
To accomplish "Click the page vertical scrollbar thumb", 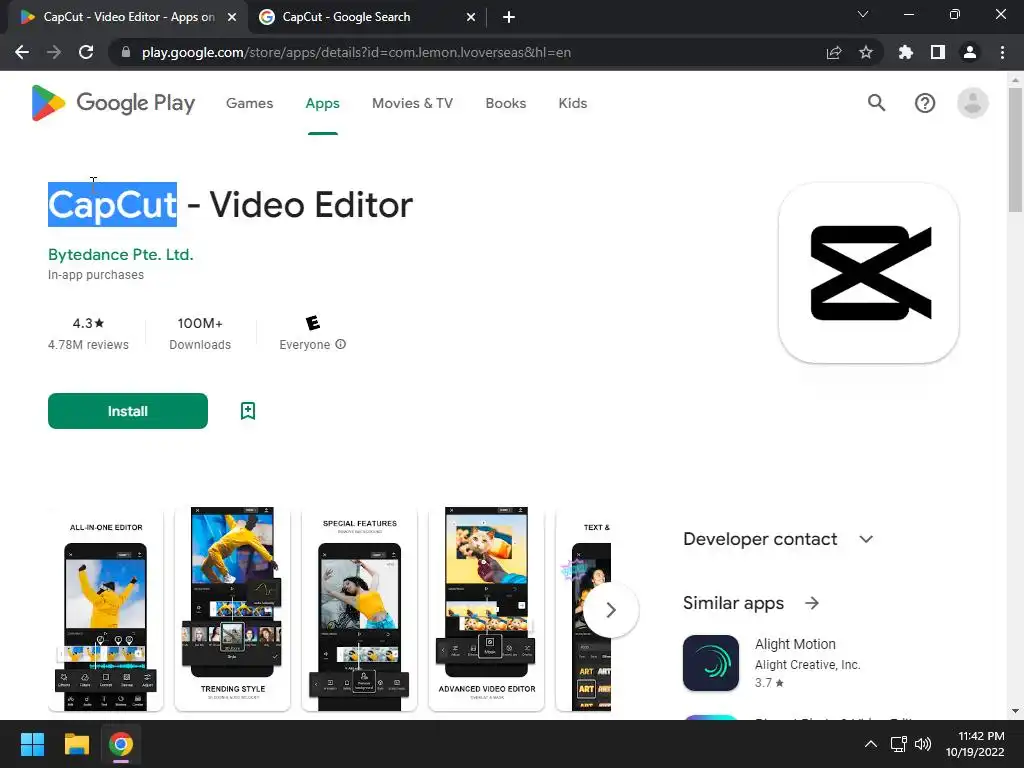I will [x=1015, y=150].
